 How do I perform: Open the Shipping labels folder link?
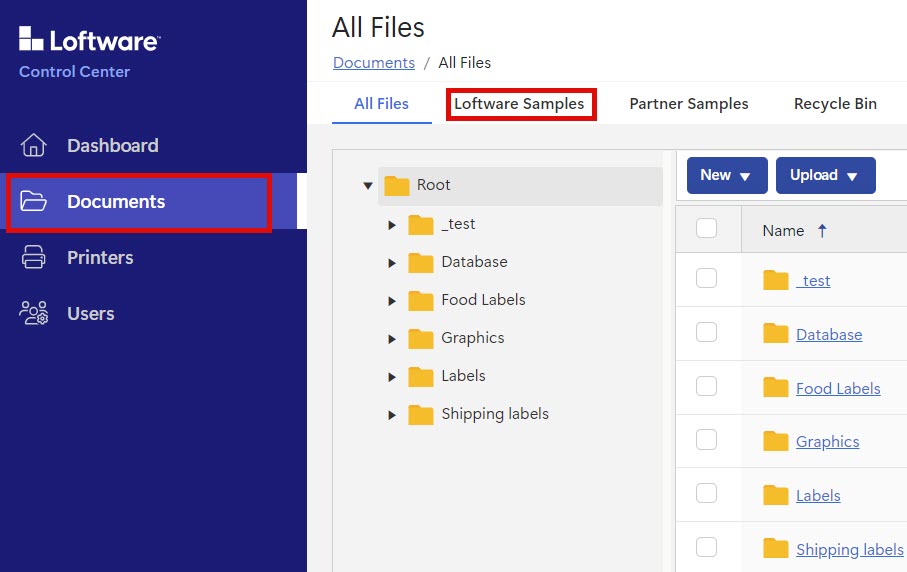click(849, 550)
